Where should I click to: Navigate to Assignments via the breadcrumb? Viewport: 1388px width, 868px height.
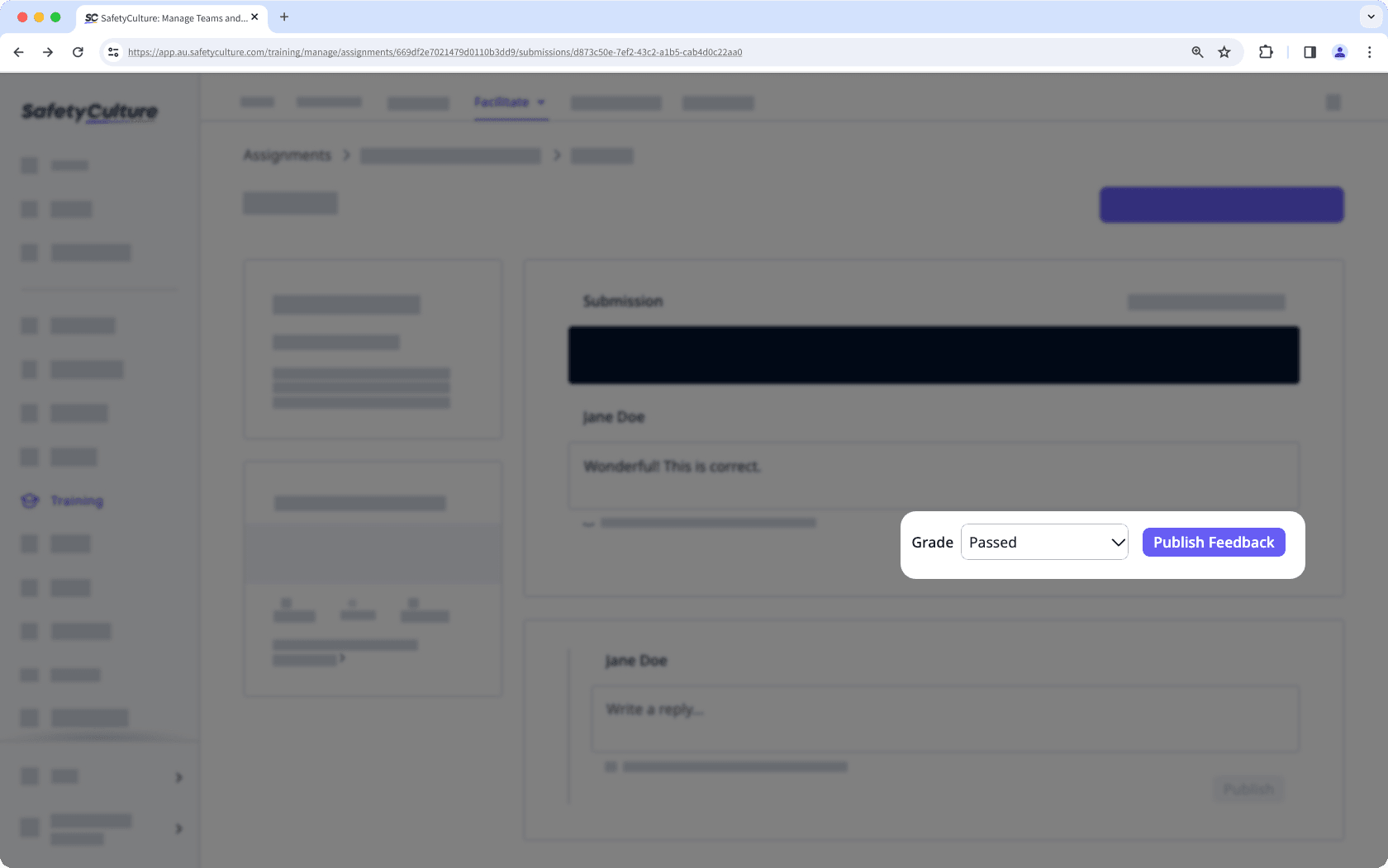[286, 154]
